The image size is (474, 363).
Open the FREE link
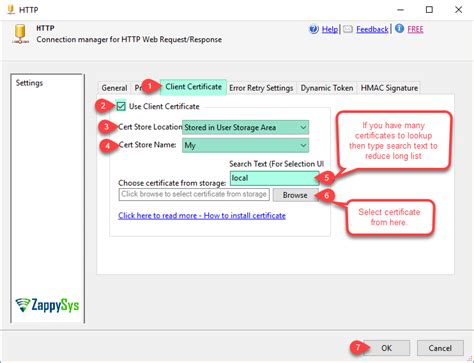[x=415, y=29]
